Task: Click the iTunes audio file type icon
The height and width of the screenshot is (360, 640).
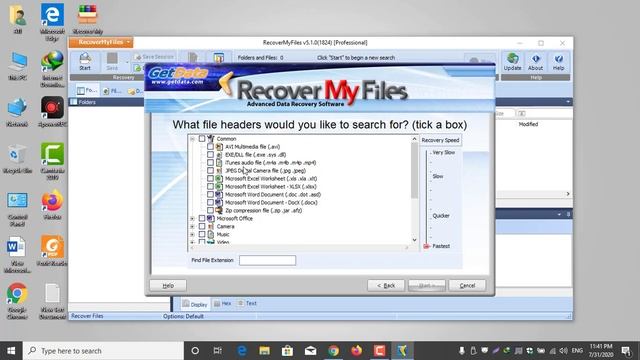Action: pyautogui.click(x=219, y=162)
